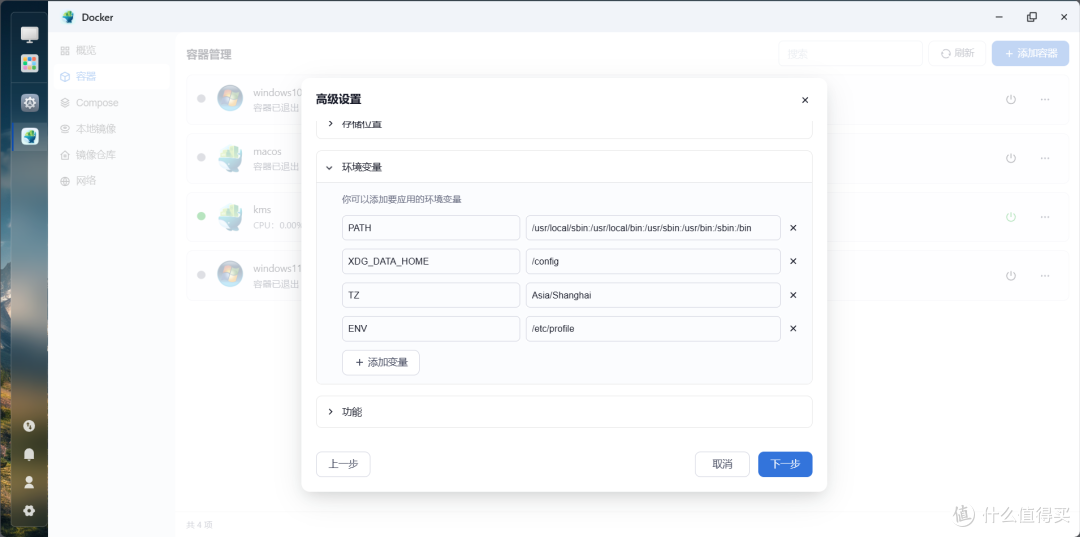The image size is (1080, 537).
Task: Open Compose in the sidebar
Action: tap(111, 103)
